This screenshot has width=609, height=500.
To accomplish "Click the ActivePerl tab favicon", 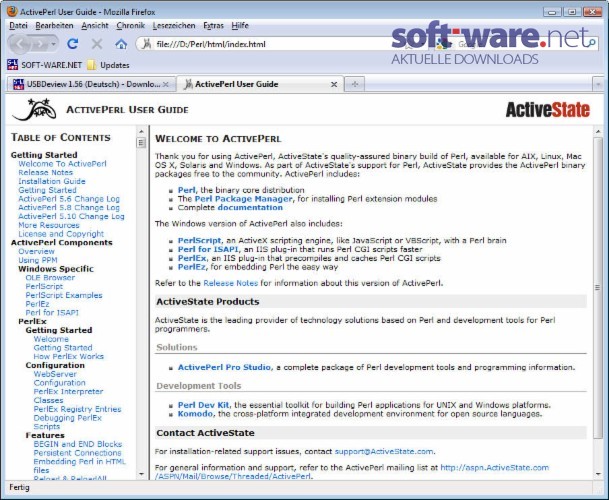I will click(x=188, y=84).
